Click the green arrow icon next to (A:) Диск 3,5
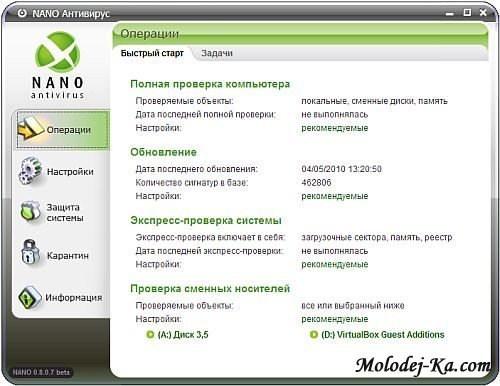The width and height of the screenshot is (500, 386). pos(150,334)
